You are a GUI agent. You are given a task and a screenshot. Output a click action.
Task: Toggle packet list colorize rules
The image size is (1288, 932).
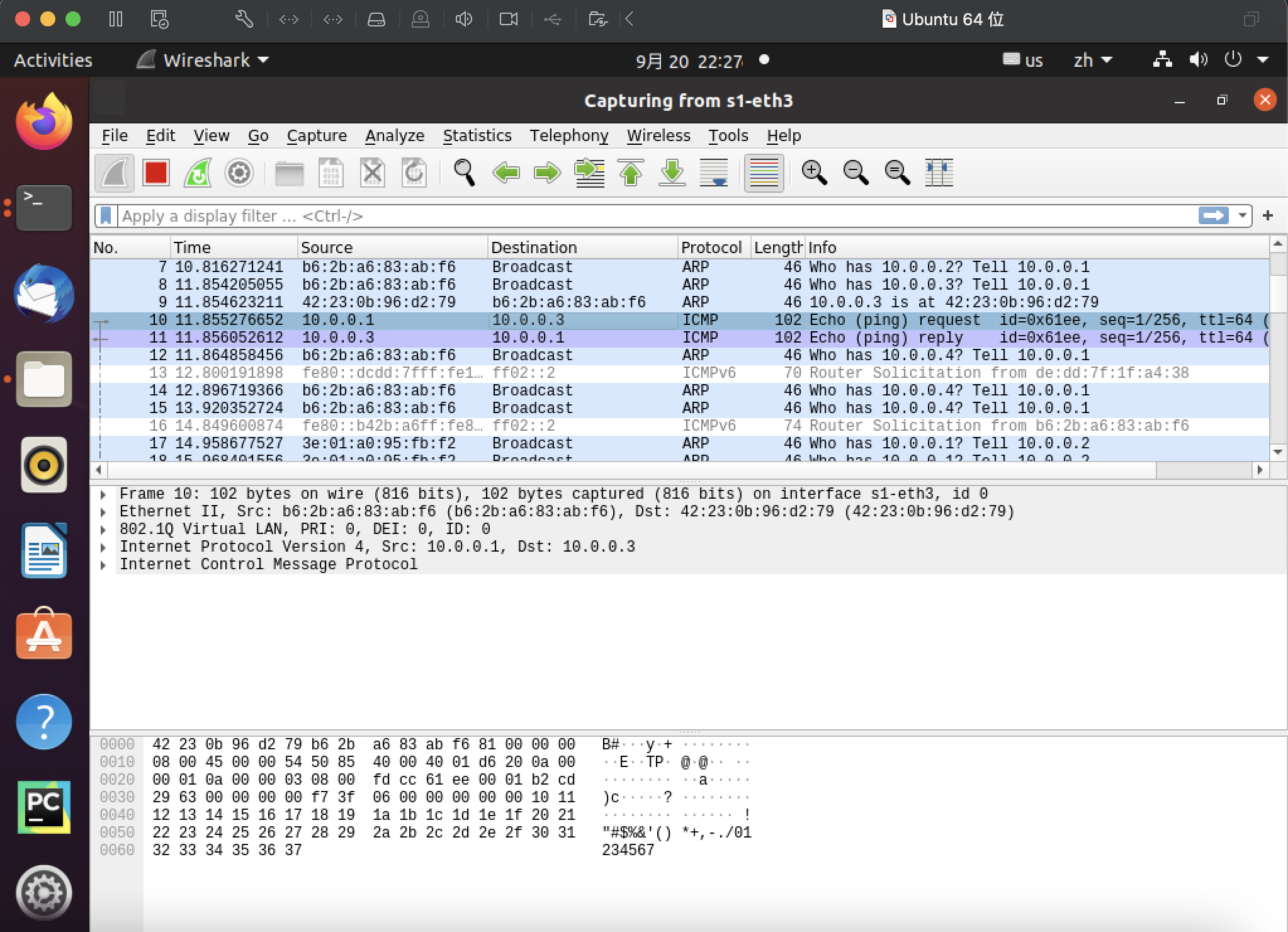pyautogui.click(x=764, y=173)
